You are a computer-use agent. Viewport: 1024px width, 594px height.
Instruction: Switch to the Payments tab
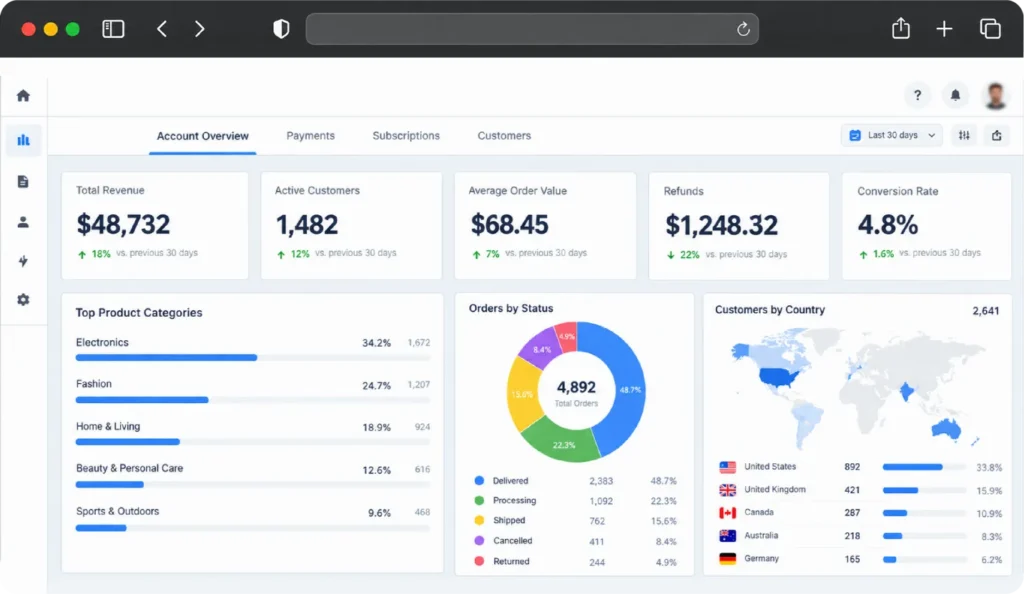[x=310, y=136]
